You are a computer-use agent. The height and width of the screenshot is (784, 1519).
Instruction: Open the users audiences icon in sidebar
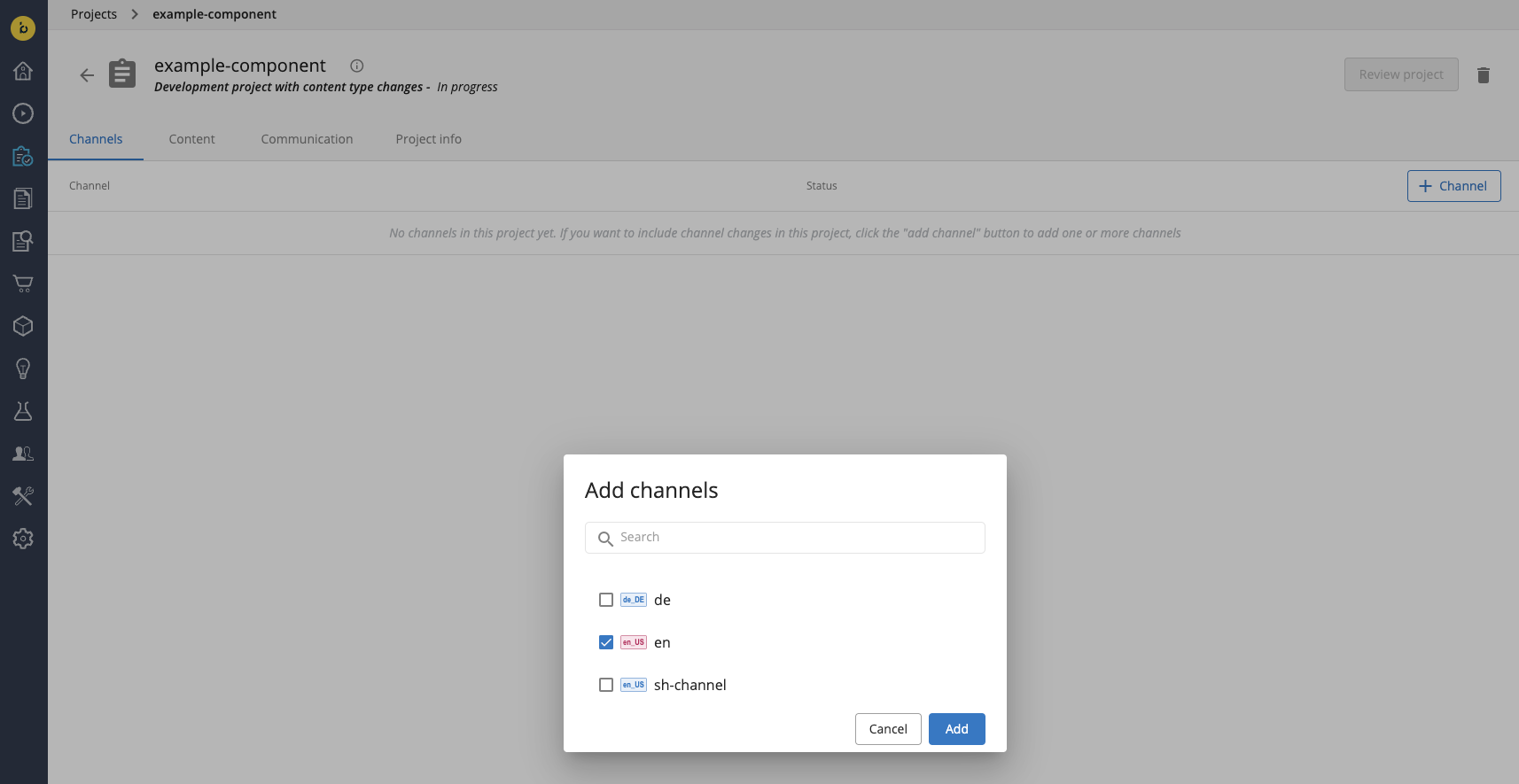point(23,454)
